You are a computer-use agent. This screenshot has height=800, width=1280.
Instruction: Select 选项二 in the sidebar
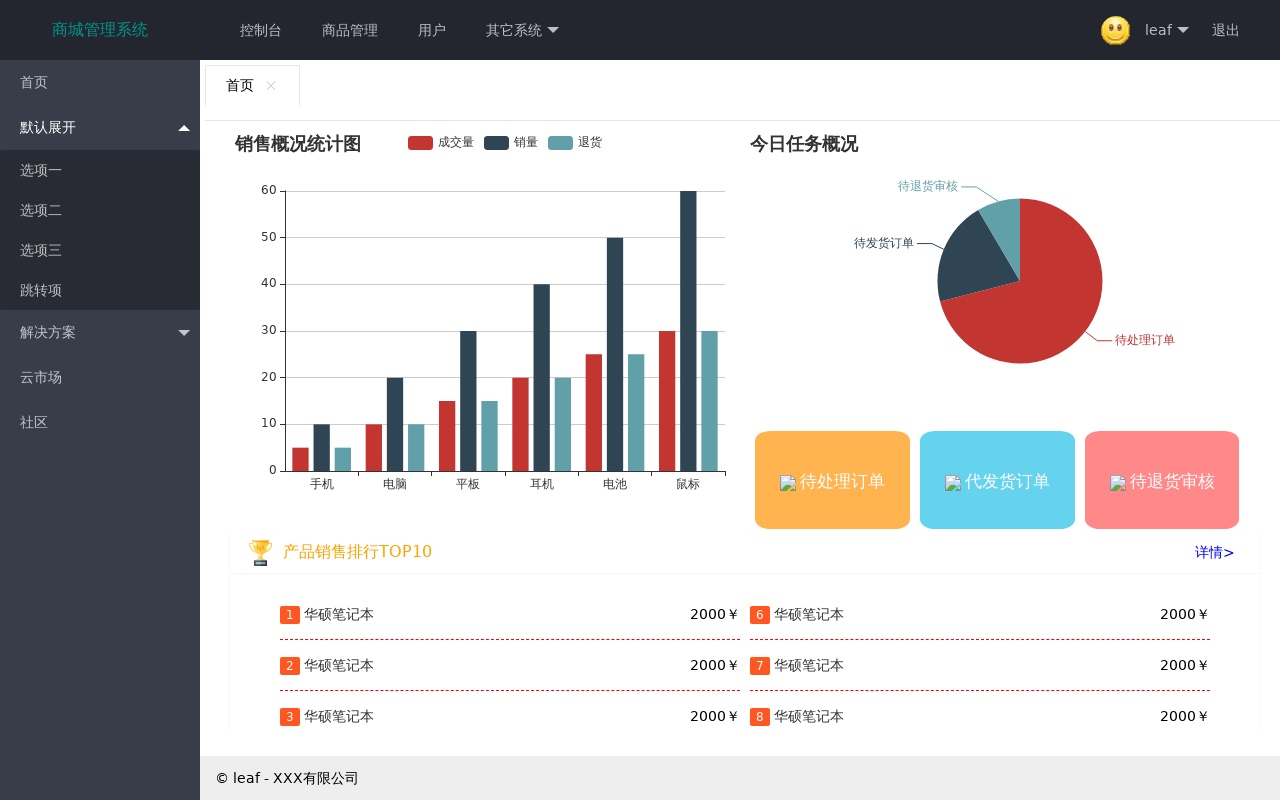coord(100,210)
